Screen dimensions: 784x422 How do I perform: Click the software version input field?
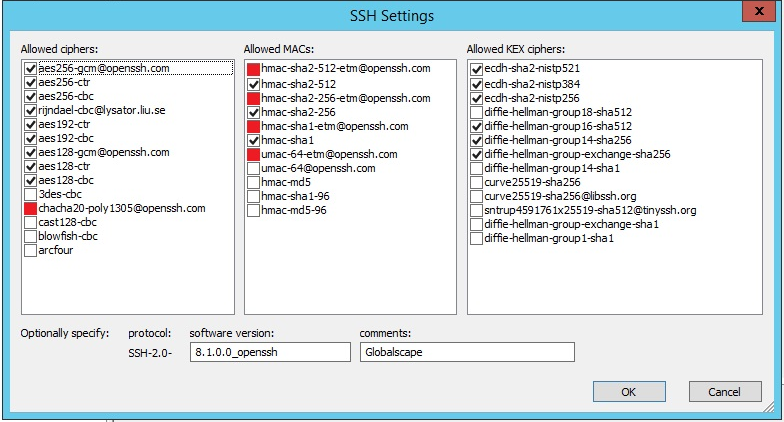click(x=270, y=352)
